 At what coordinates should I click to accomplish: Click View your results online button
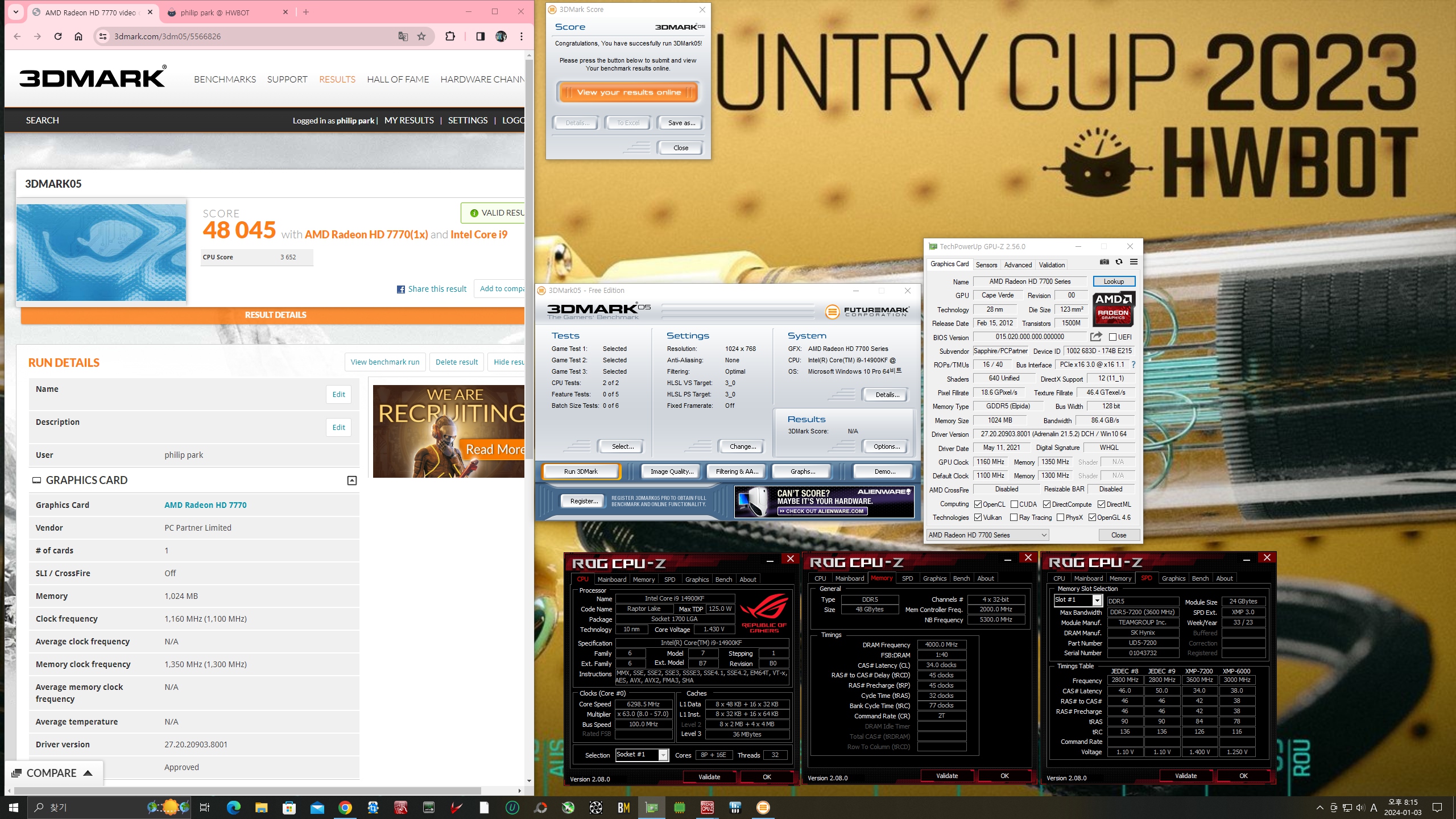(628, 92)
